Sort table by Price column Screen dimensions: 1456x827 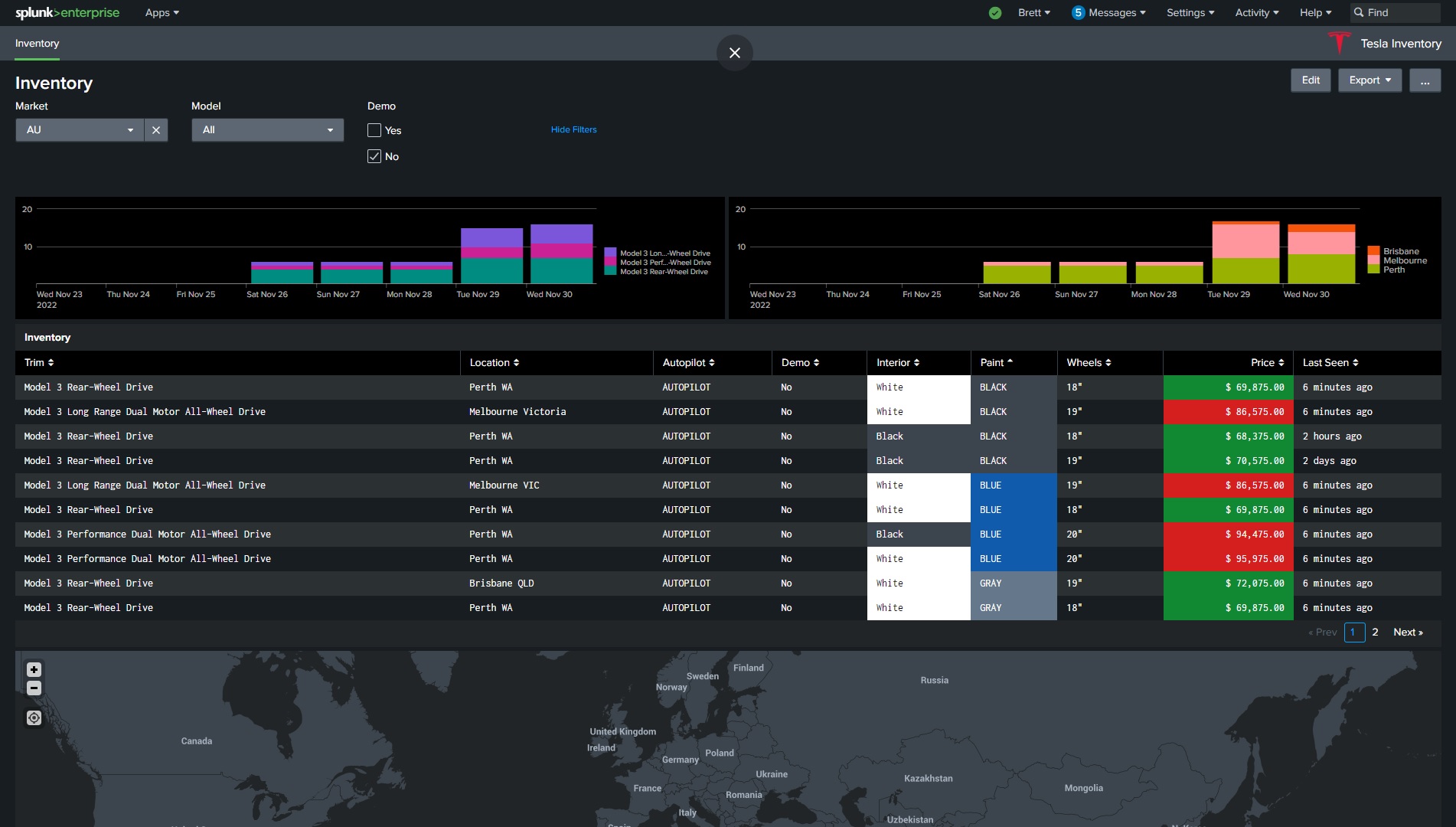(1268, 363)
